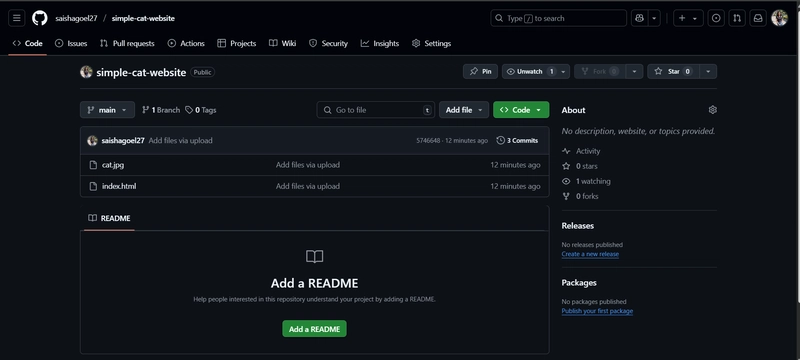The height and width of the screenshot is (360, 800).
Task: Pin this repository
Action: (480, 71)
